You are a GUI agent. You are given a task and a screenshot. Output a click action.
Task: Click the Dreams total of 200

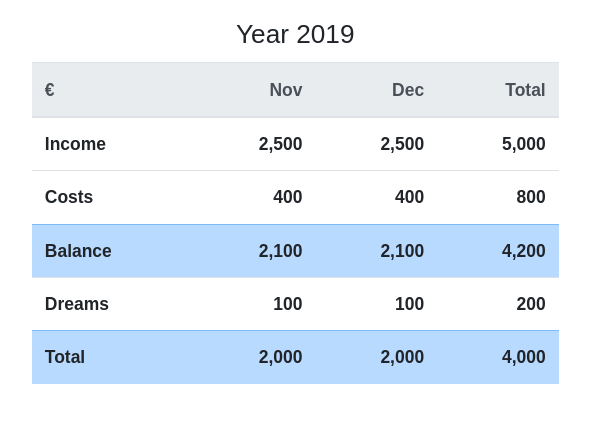(x=531, y=304)
